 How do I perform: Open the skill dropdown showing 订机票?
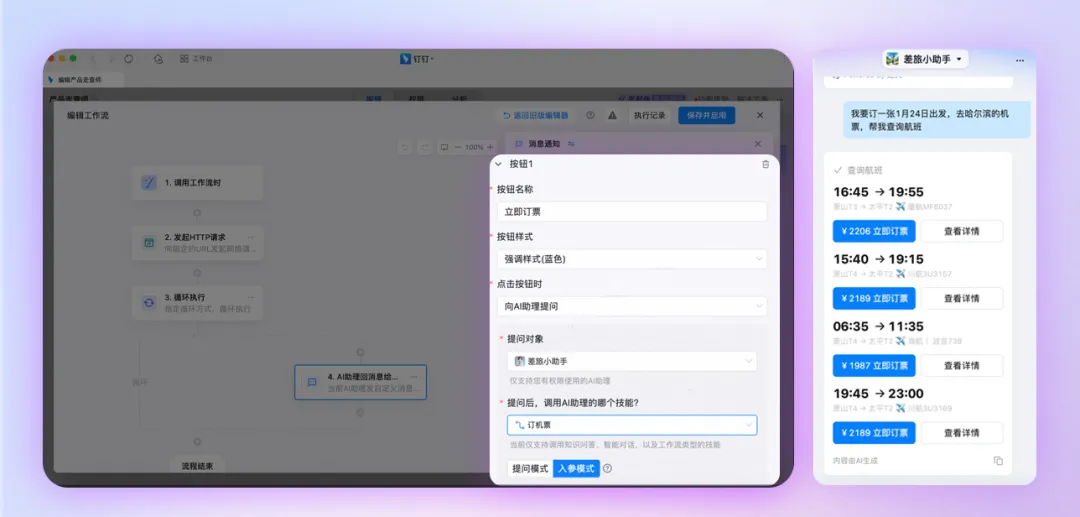coord(632,425)
